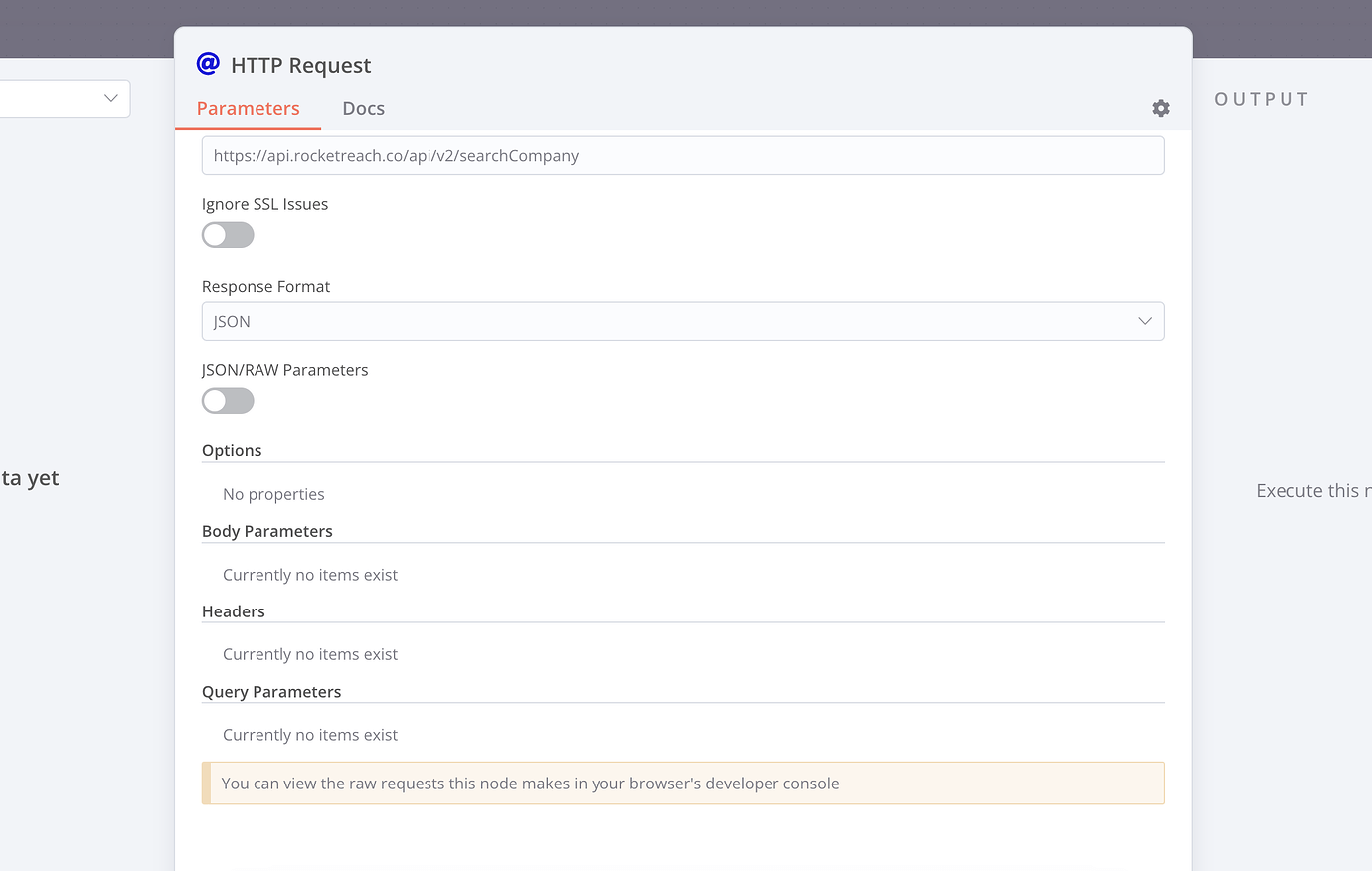The image size is (1372, 871).
Task: Expand the combo box at top left
Action: point(109,98)
